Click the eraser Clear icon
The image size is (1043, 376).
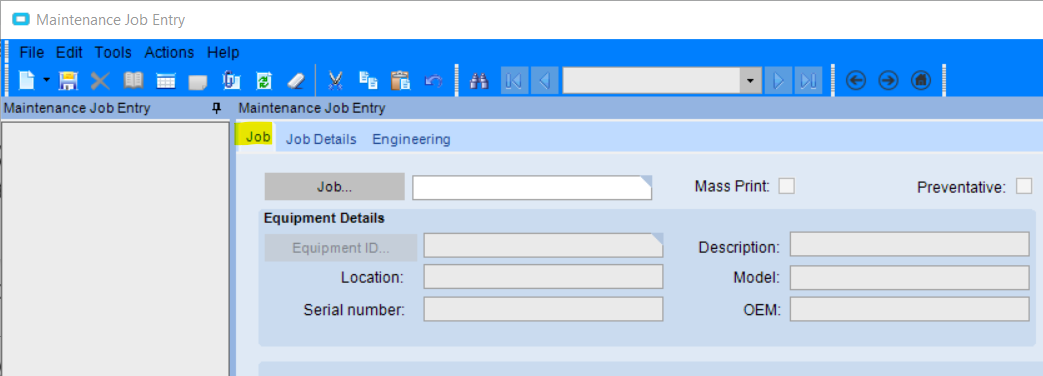(x=295, y=81)
